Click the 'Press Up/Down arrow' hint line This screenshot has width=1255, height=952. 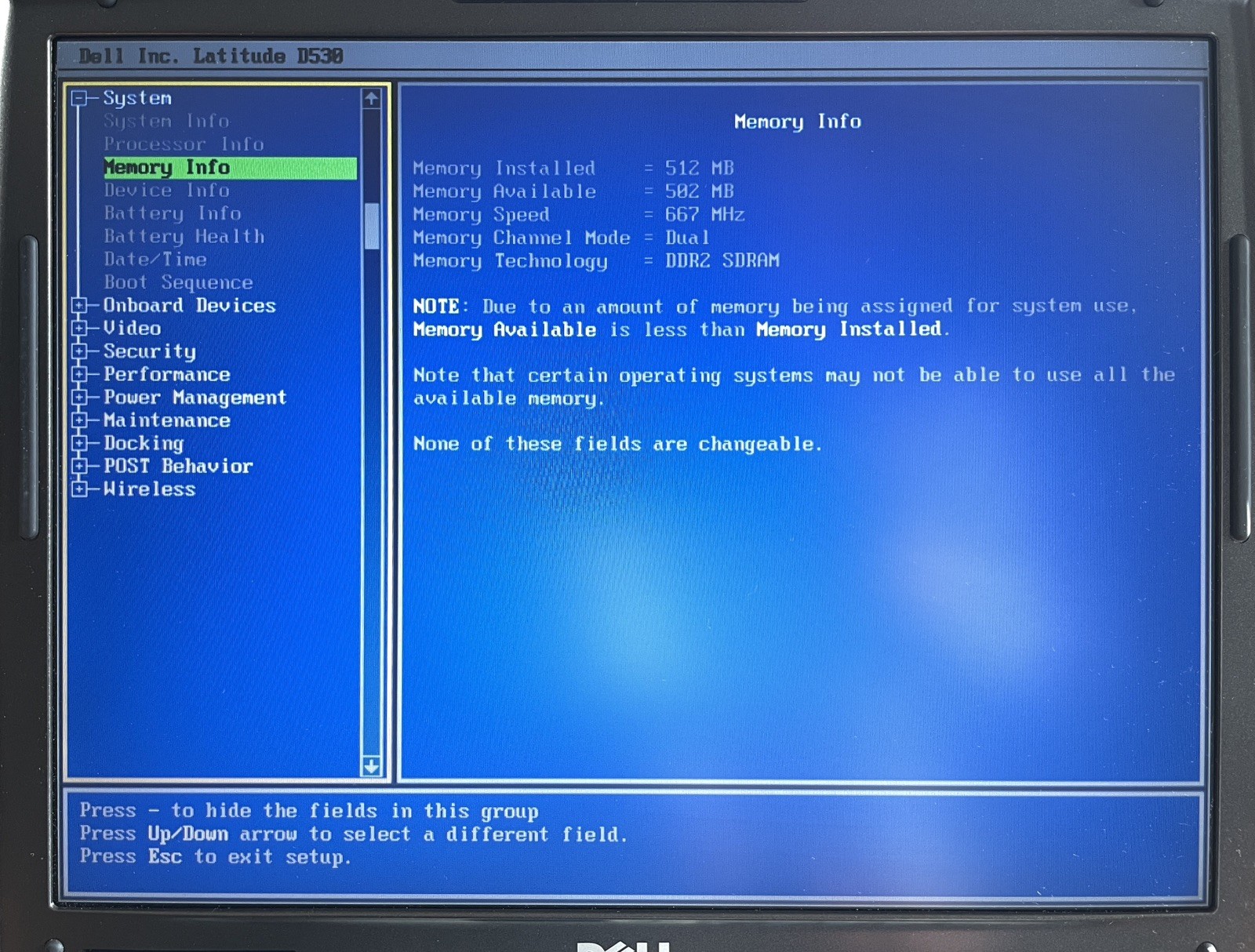click(354, 834)
